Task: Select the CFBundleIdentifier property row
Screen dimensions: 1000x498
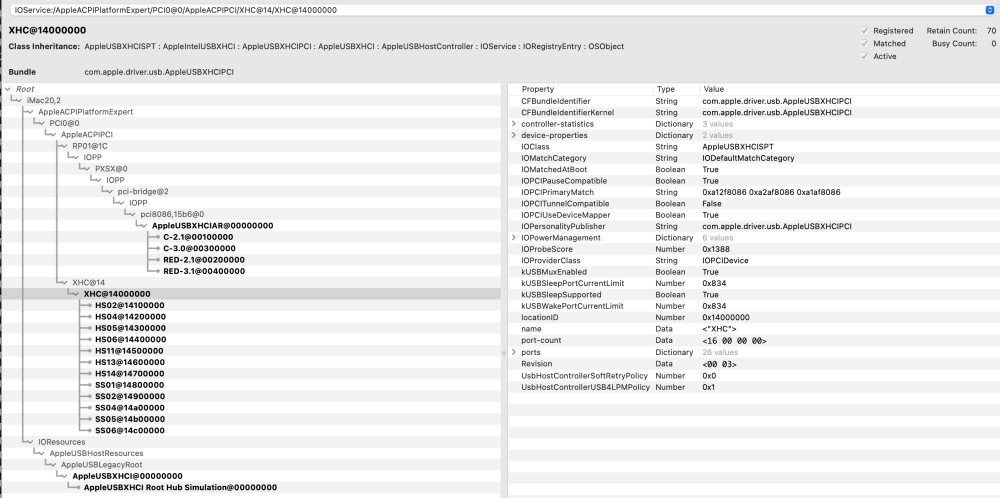Action: pos(753,101)
